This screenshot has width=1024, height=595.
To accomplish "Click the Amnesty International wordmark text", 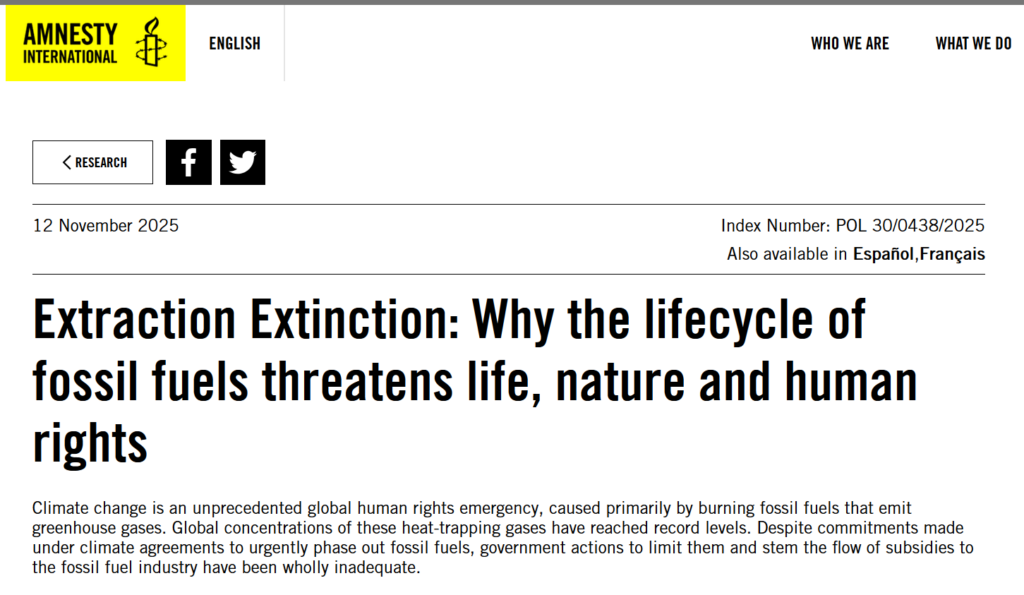I will pos(70,44).
